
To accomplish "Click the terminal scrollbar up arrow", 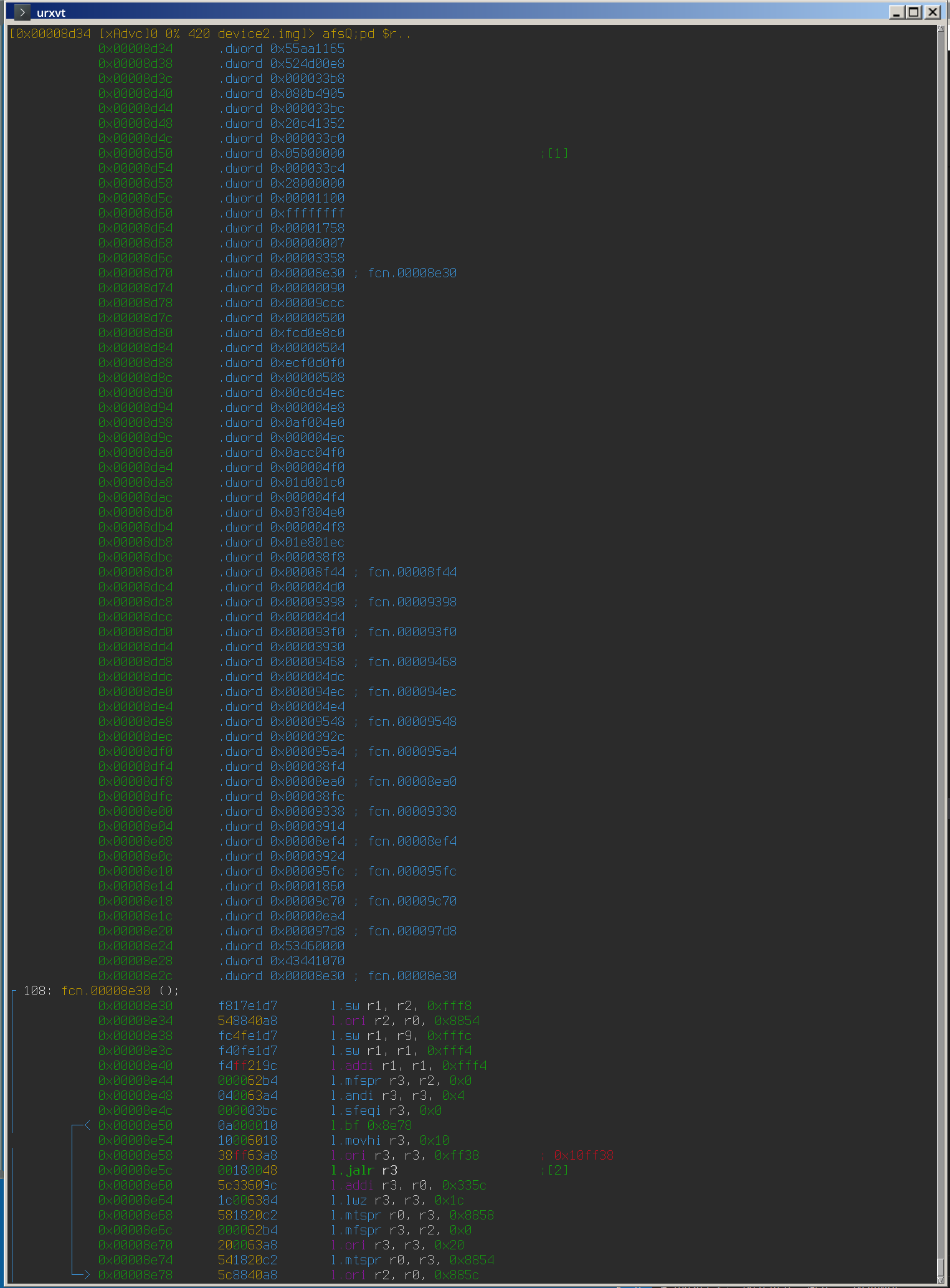I will pyautogui.click(x=941, y=29).
